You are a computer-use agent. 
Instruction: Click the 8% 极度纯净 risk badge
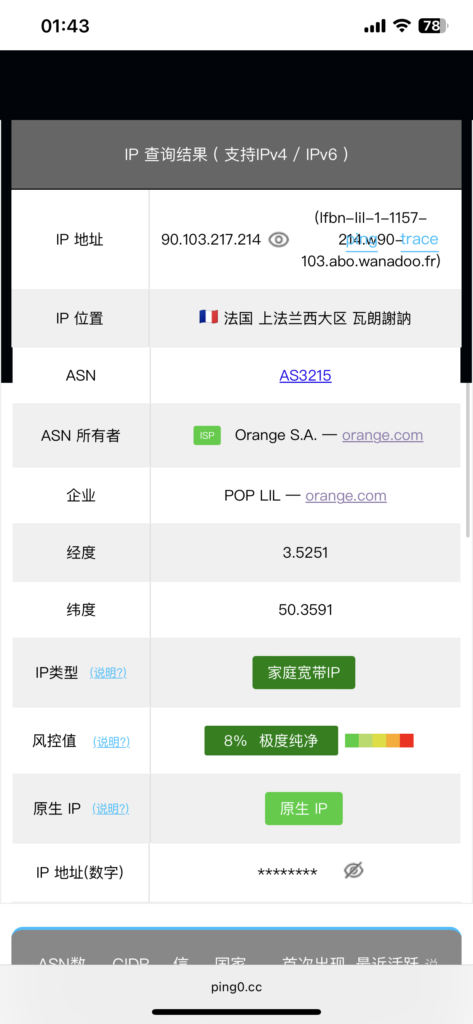click(x=271, y=741)
